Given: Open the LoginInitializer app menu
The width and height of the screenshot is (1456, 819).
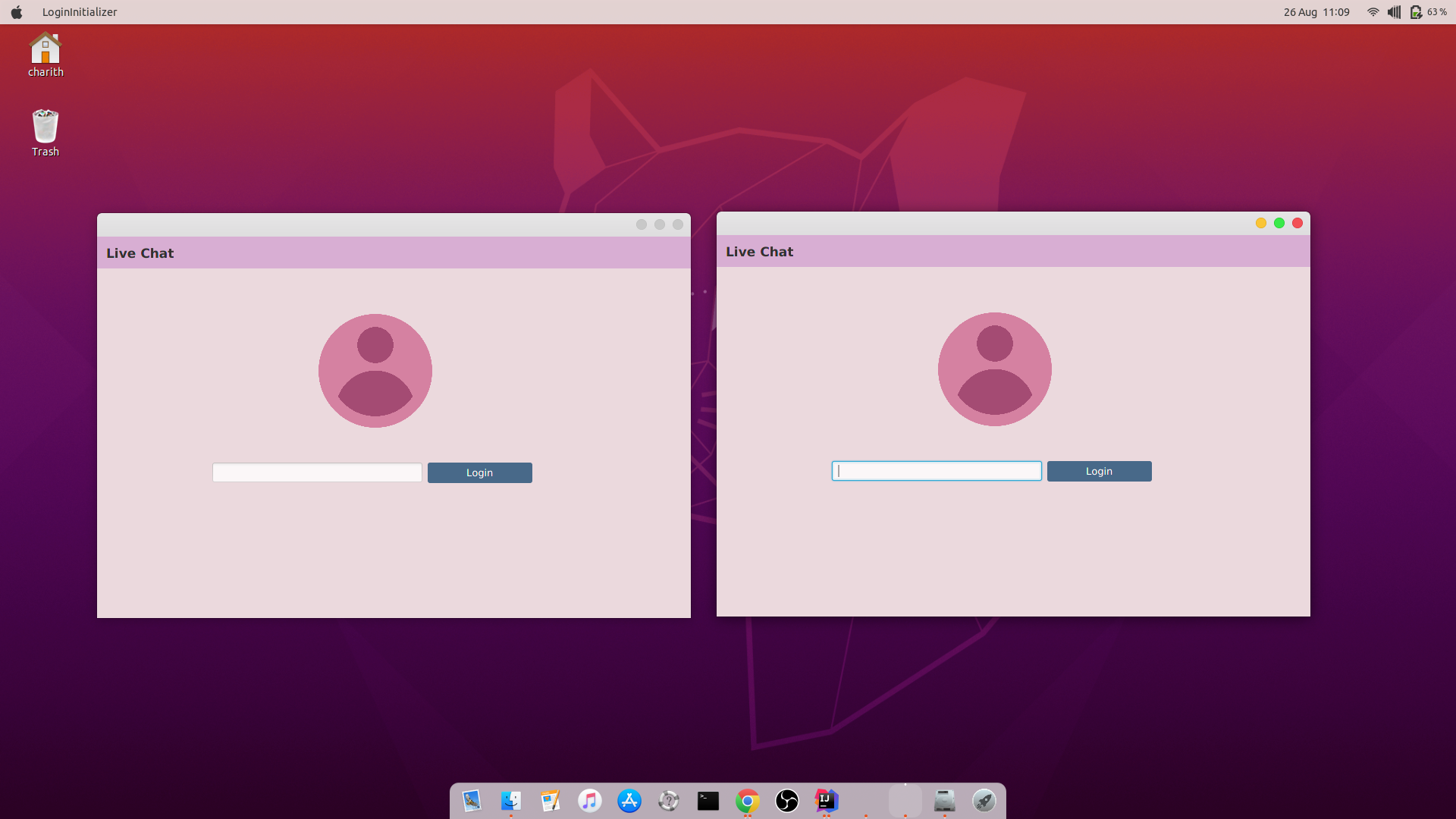Looking at the screenshot, I should 80,12.
